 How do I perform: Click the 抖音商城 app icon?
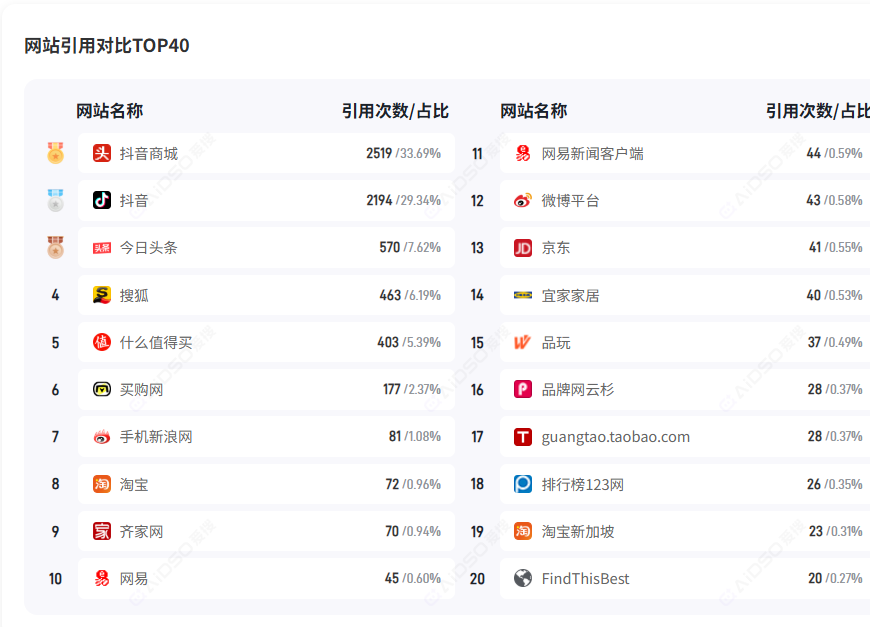pos(103,153)
